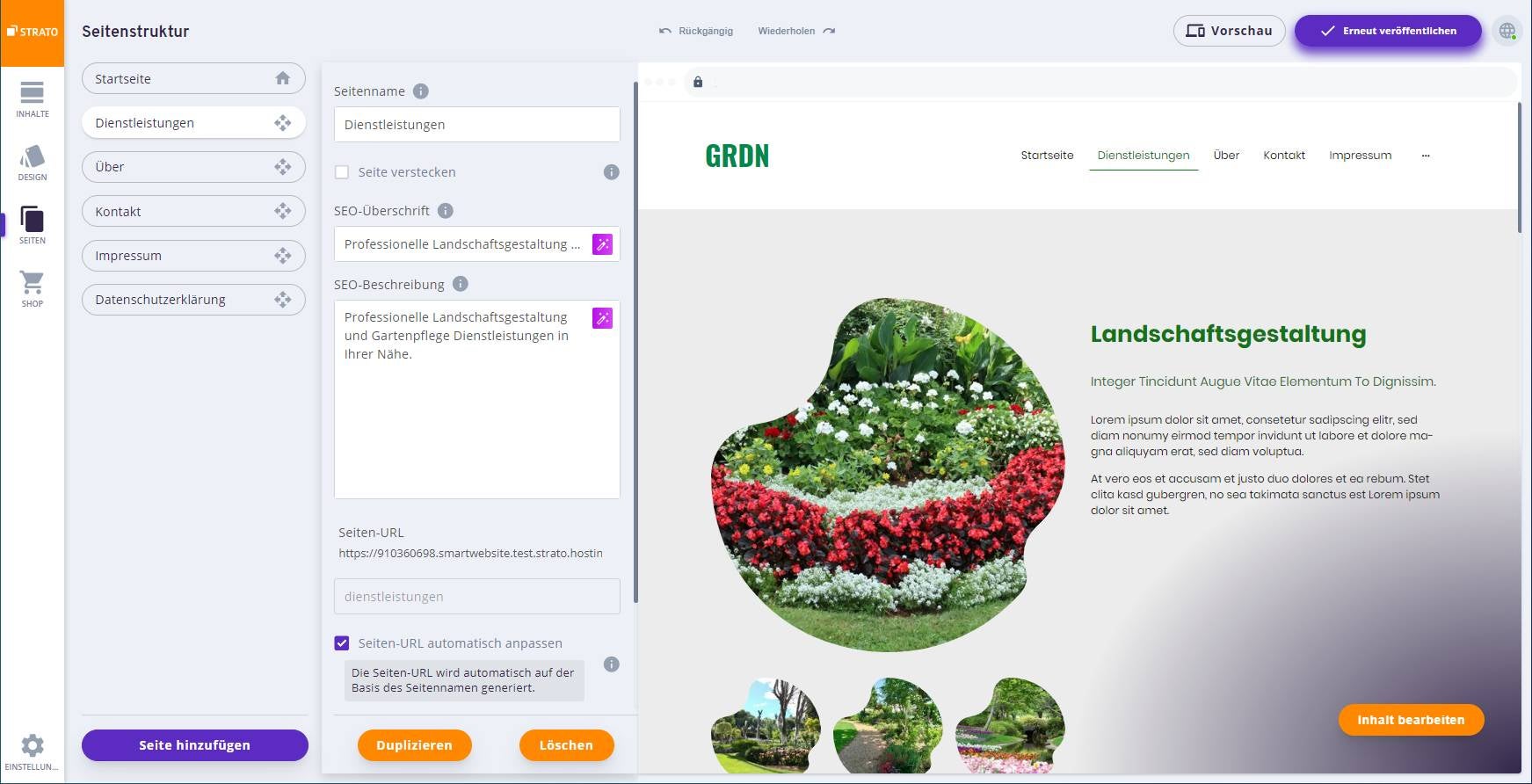Screen dimensions: 1532x784
Task: Click the Seiten-URL address text
Action: (470, 554)
